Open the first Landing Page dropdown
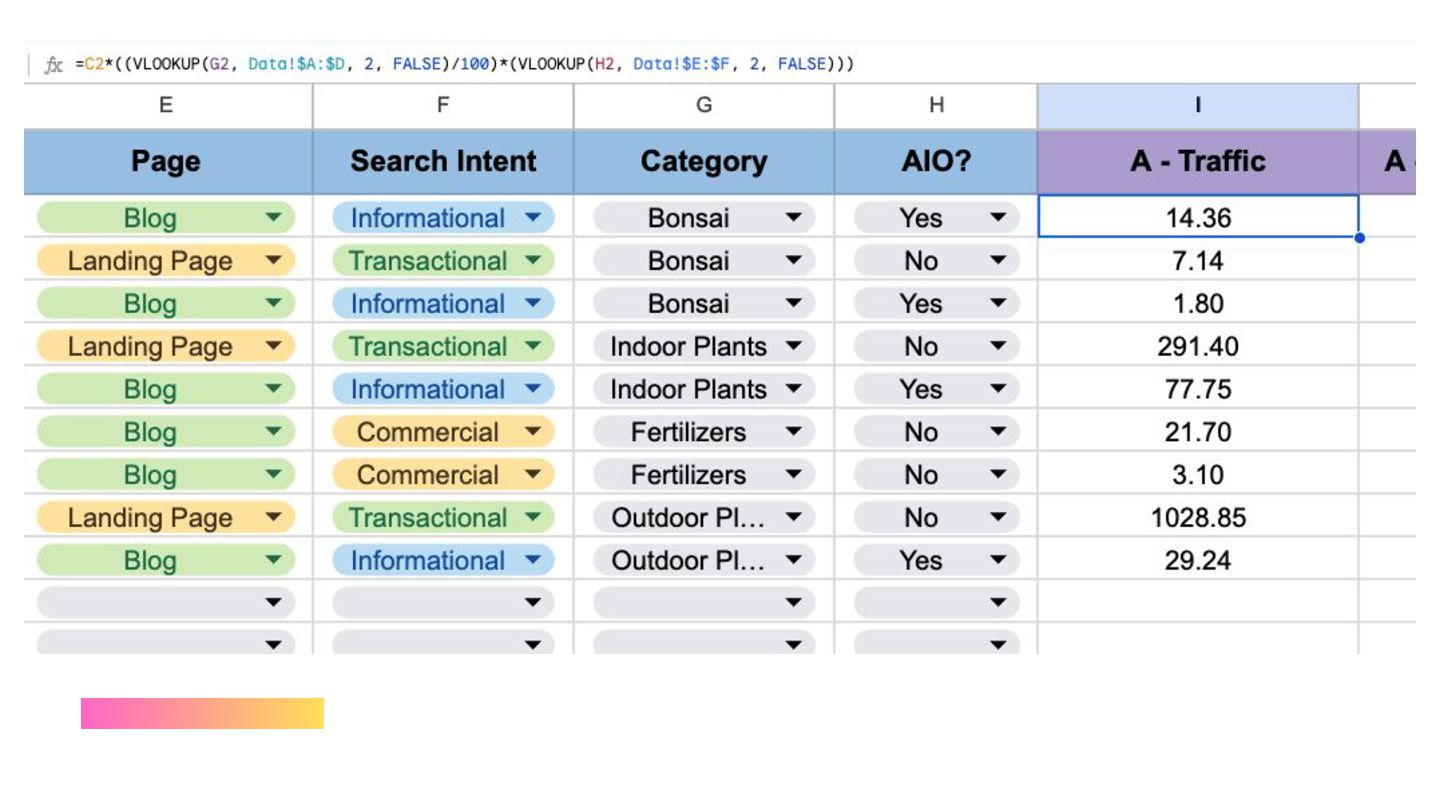 pos(273,261)
